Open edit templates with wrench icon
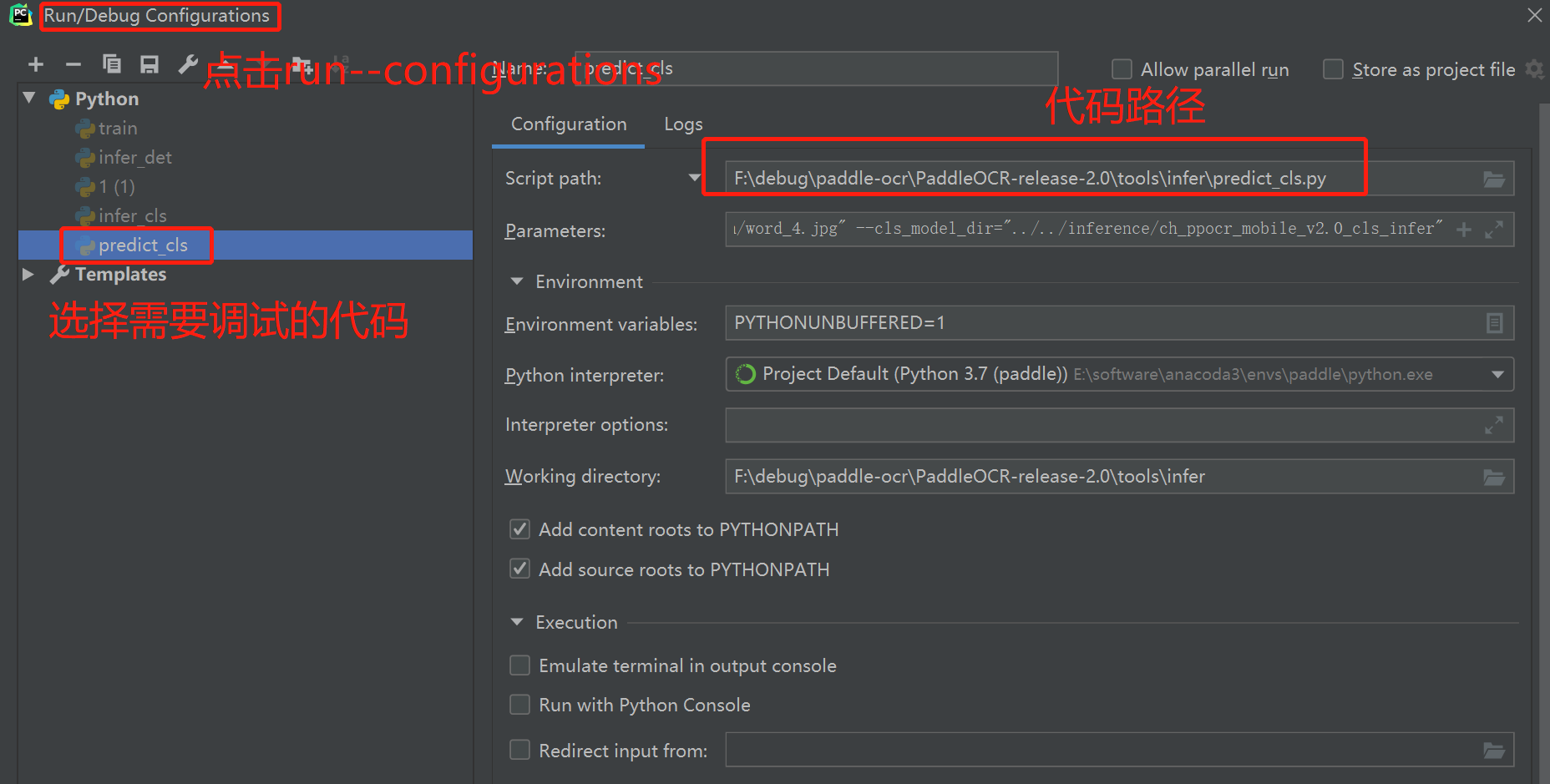Viewport: 1550px width, 784px height. [188, 64]
